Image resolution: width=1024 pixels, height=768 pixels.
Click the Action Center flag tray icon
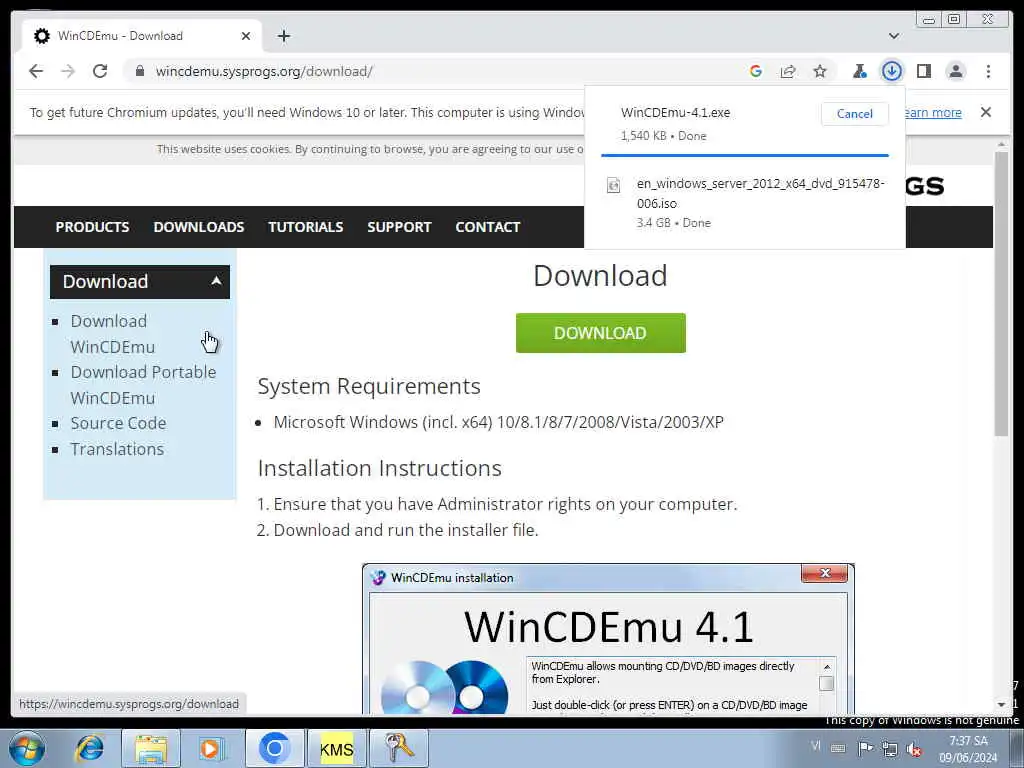865,748
